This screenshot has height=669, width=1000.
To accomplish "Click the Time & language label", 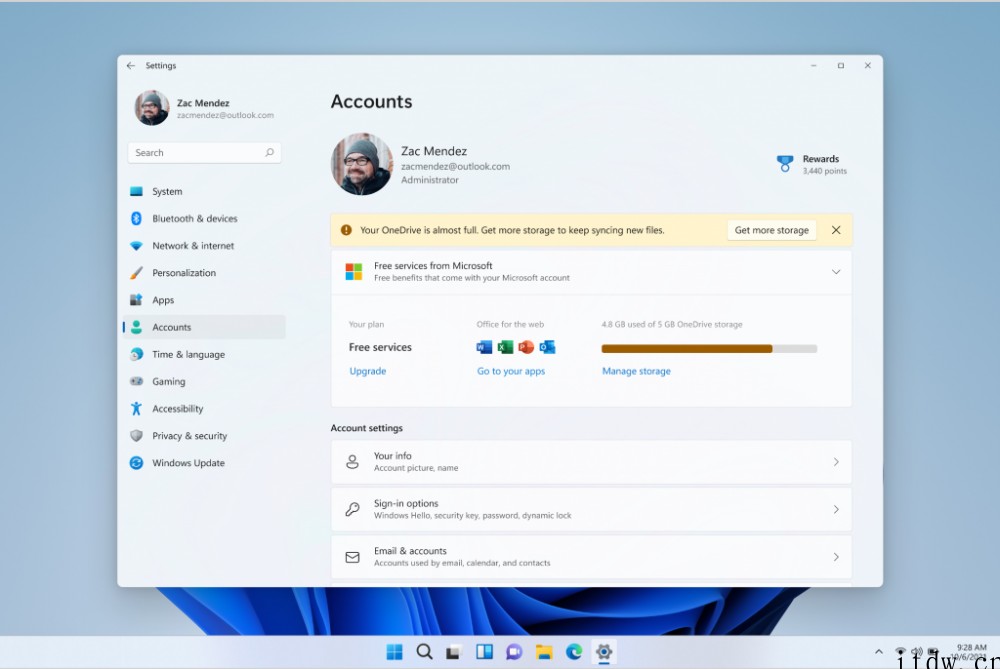I will (188, 355).
